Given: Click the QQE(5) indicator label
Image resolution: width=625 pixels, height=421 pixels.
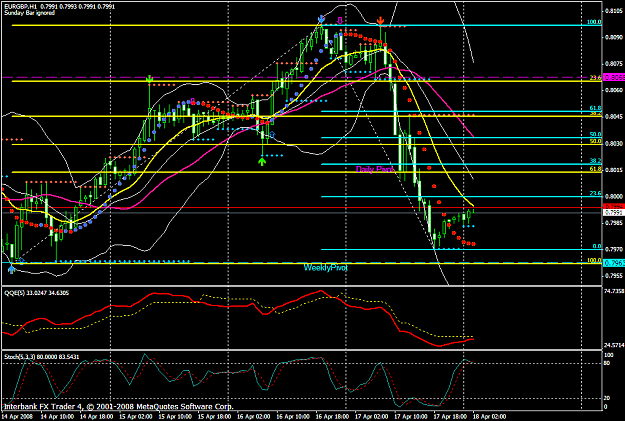Looking at the screenshot, I should tap(36, 293).
